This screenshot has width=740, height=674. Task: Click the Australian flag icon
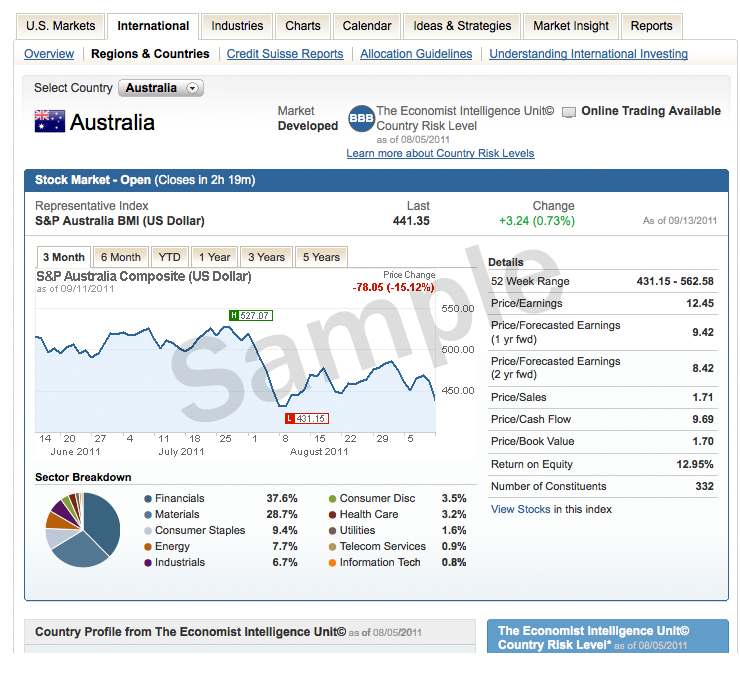tap(50, 121)
